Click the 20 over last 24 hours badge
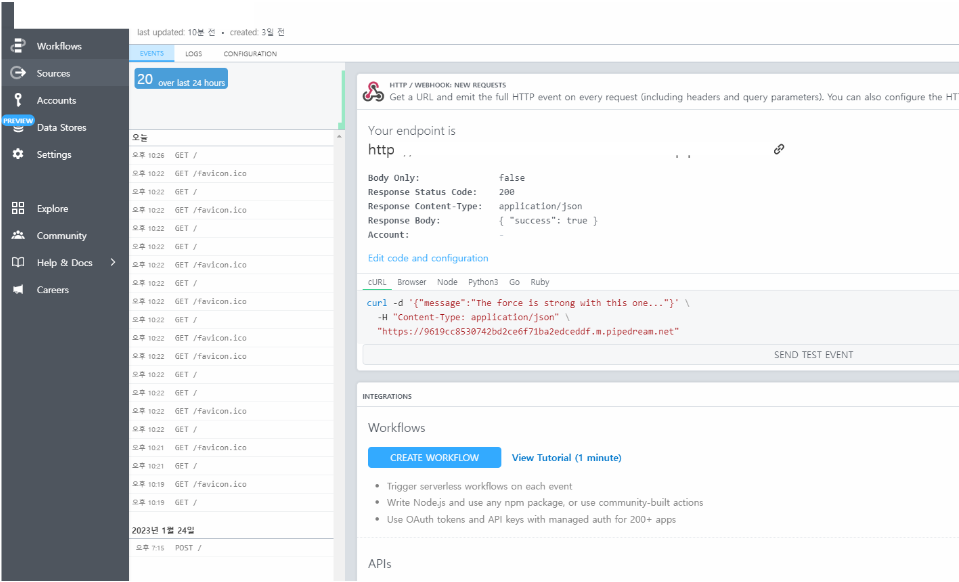 [x=181, y=79]
